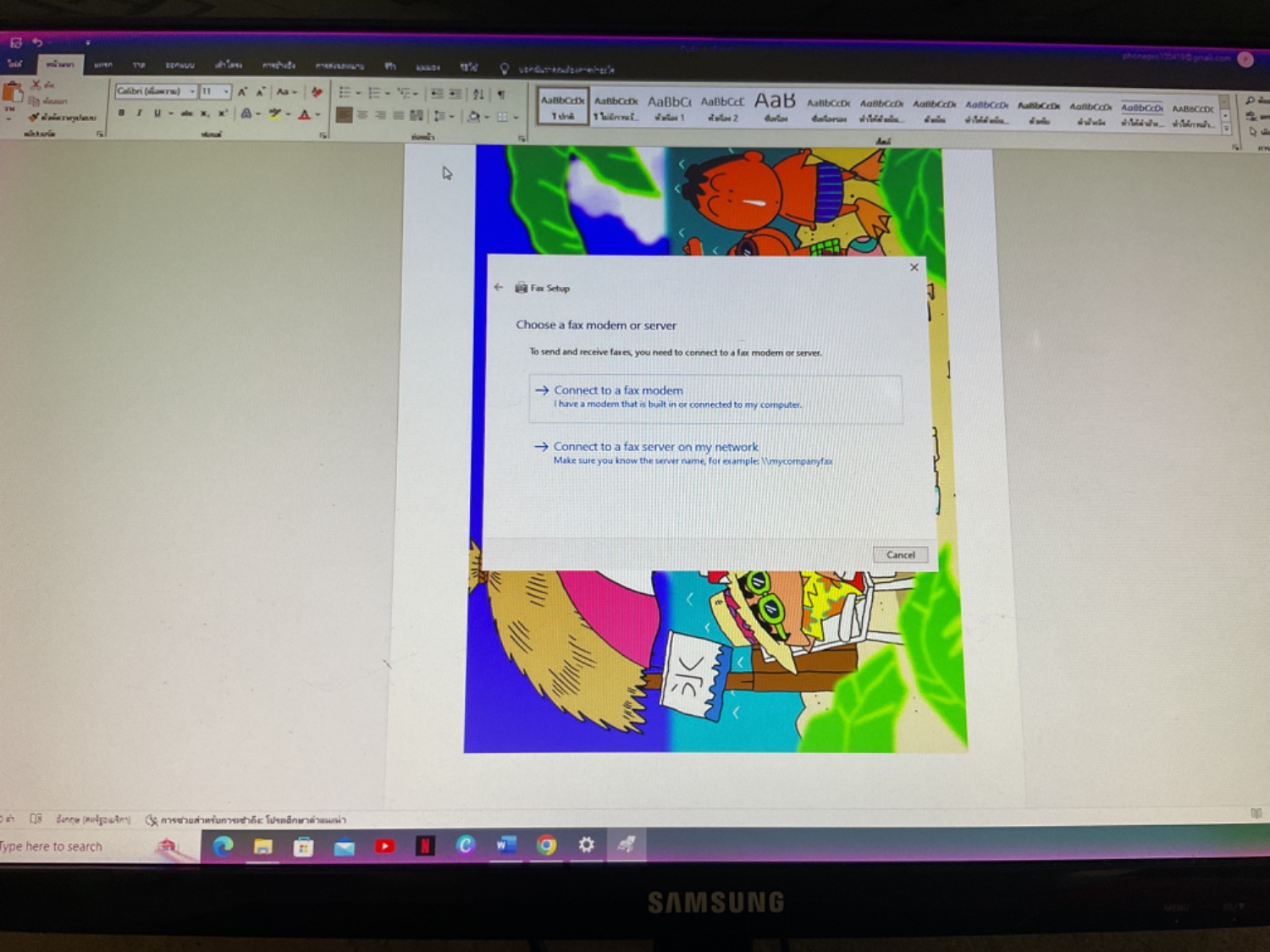Click the lightbulb Tell Me icon

point(505,69)
